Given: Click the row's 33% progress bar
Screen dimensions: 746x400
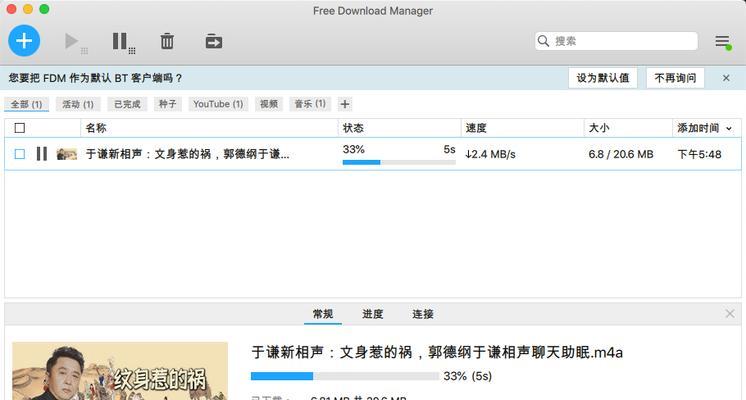Looking at the screenshot, I should (399, 162).
